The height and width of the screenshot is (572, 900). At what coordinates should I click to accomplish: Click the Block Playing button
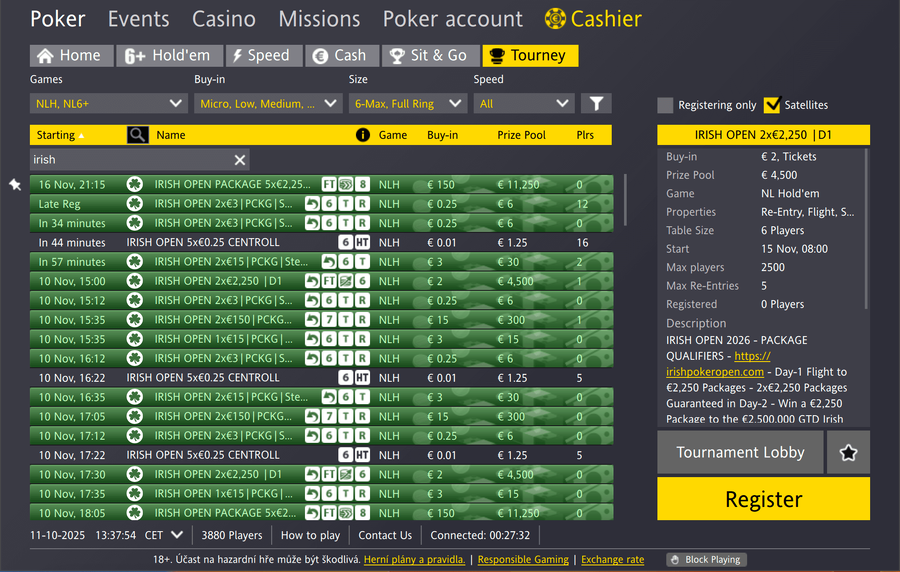[x=706, y=560]
